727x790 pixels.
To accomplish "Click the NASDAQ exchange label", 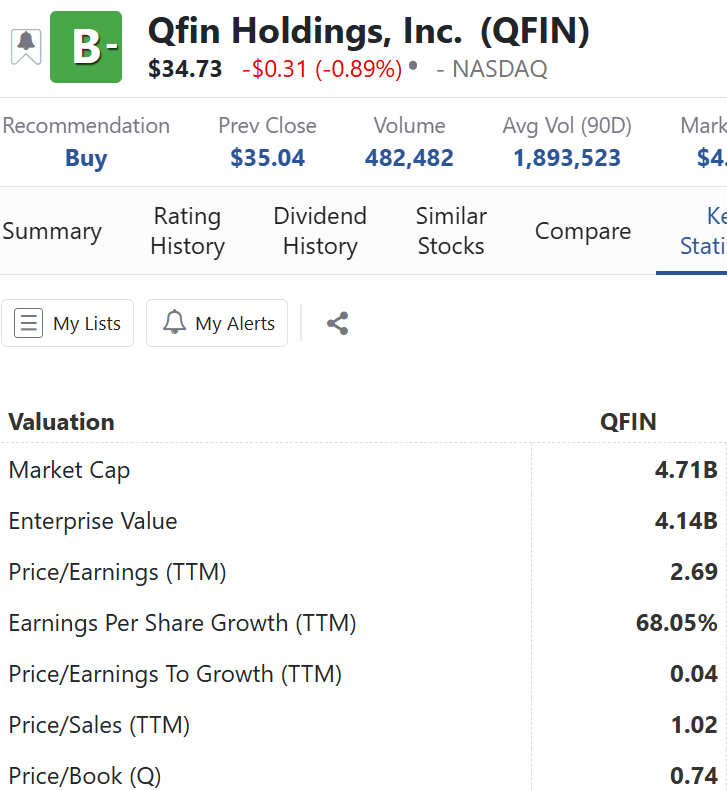I will pos(499,69).
